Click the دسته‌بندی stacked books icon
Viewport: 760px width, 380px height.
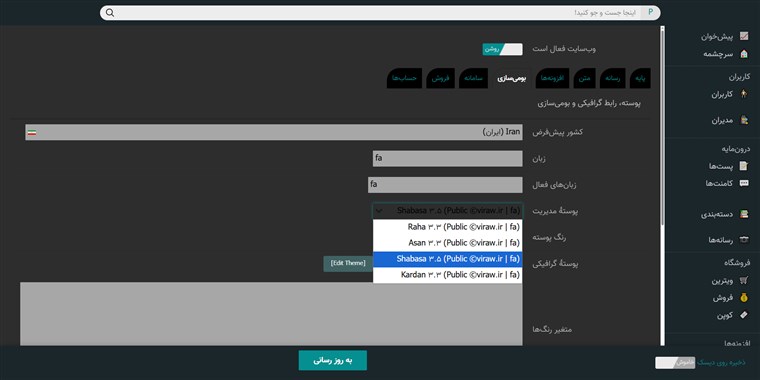click(x=744, y=214)
